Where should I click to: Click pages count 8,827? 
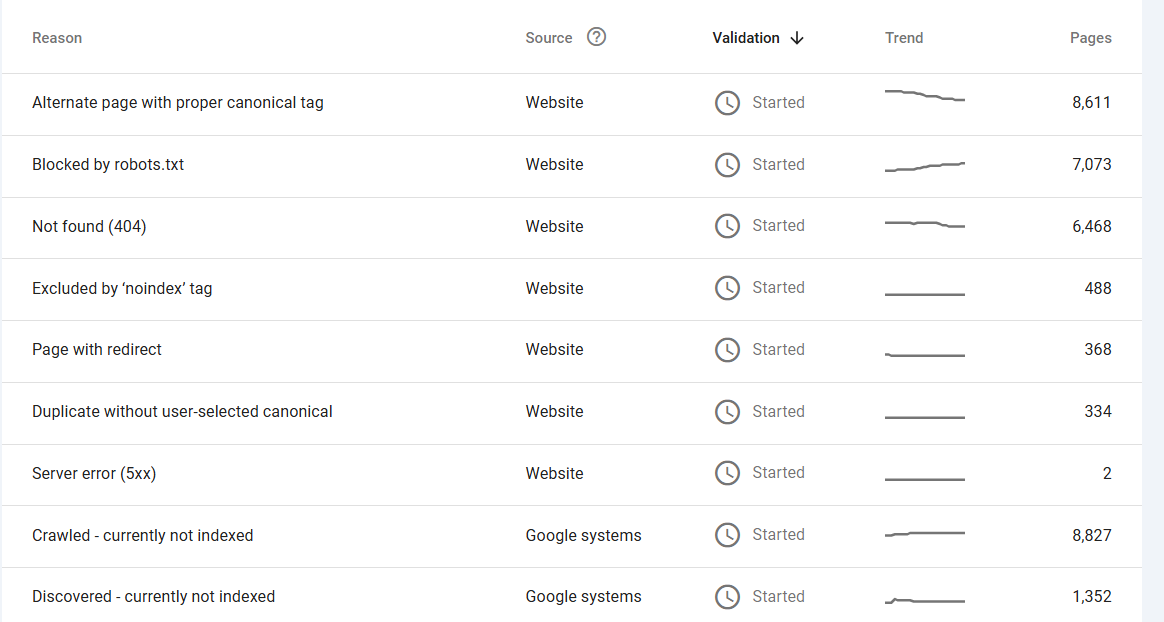pyautogui.click(x=1091, y=535)
